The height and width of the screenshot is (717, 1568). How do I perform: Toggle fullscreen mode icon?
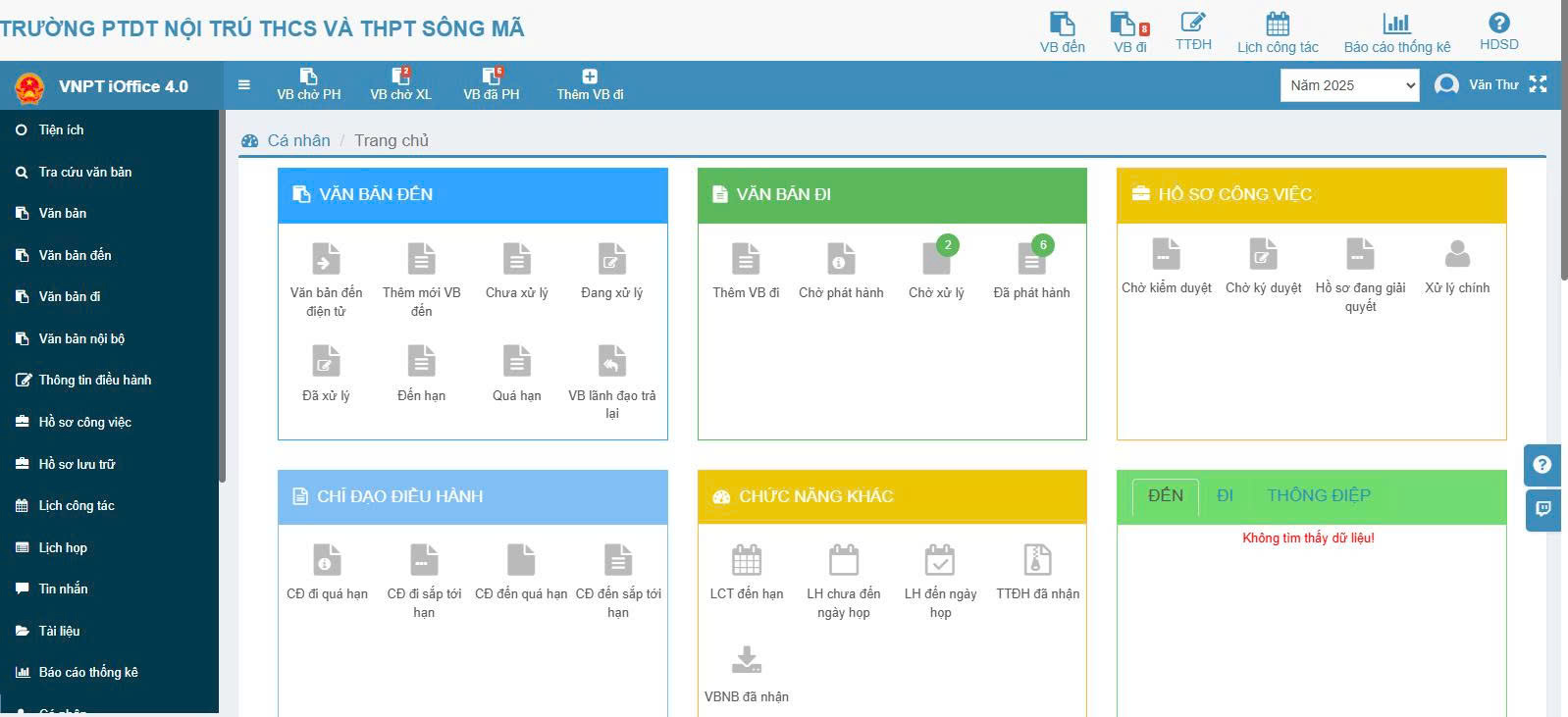click(1538, 85)
